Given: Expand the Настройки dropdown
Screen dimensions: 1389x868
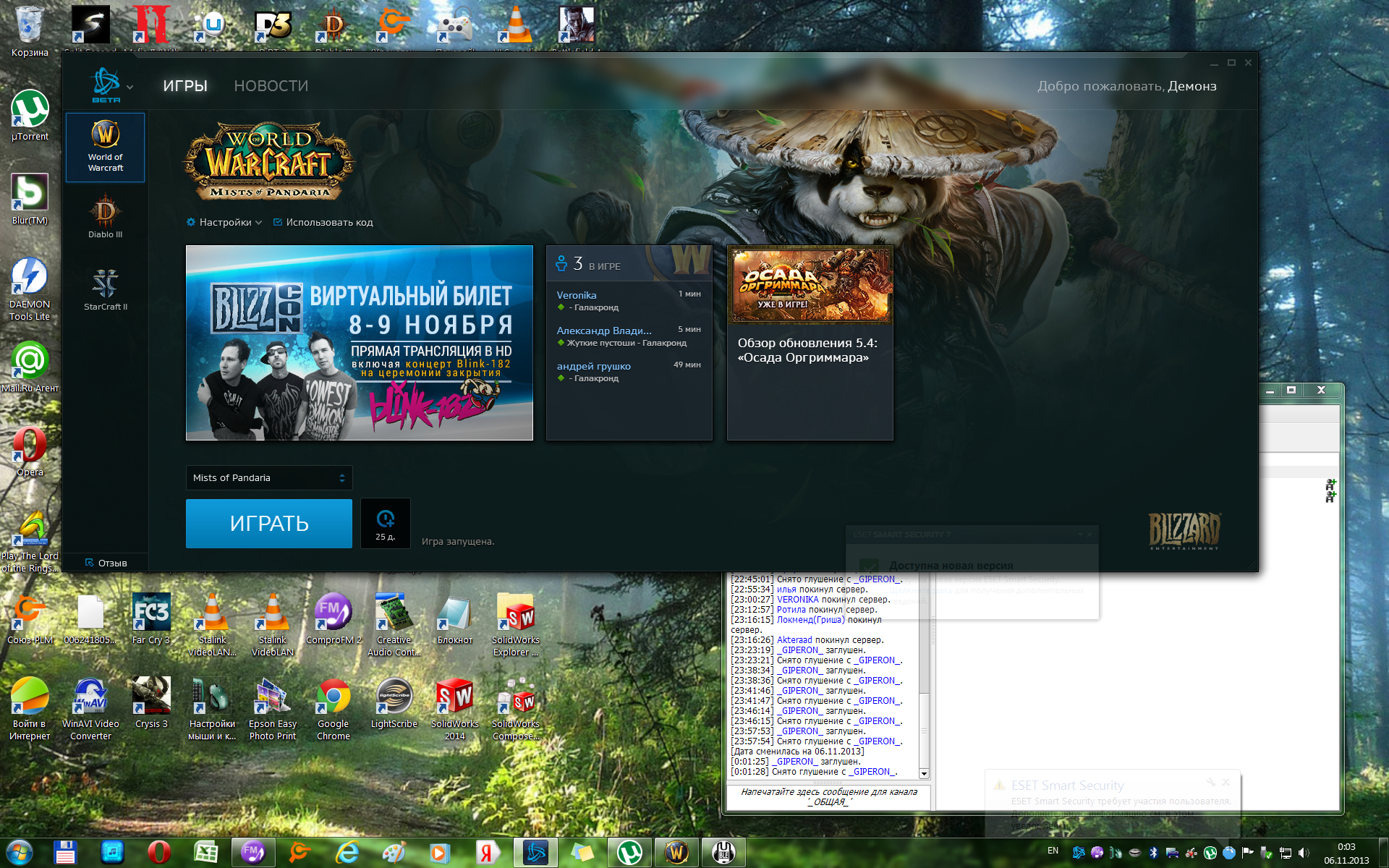Looking at the screenshot, I should [x=224, y=222].
